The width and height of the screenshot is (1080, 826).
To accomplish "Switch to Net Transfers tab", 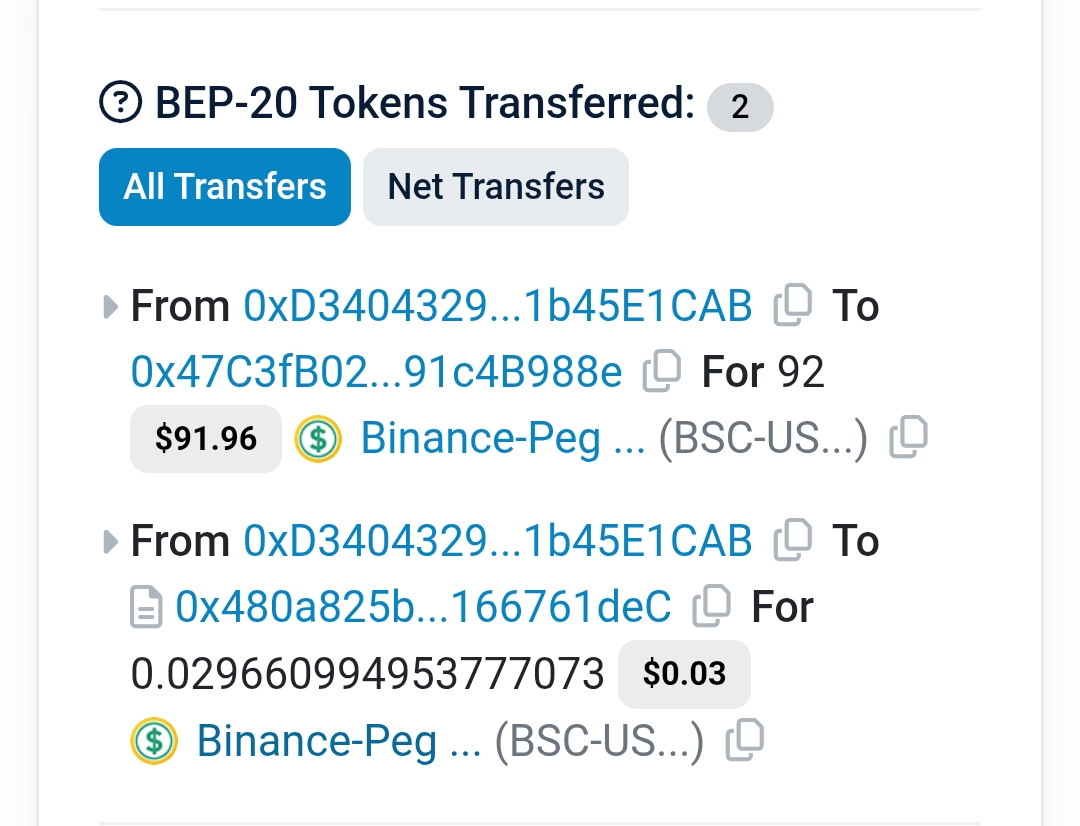I will pos(496,187).
